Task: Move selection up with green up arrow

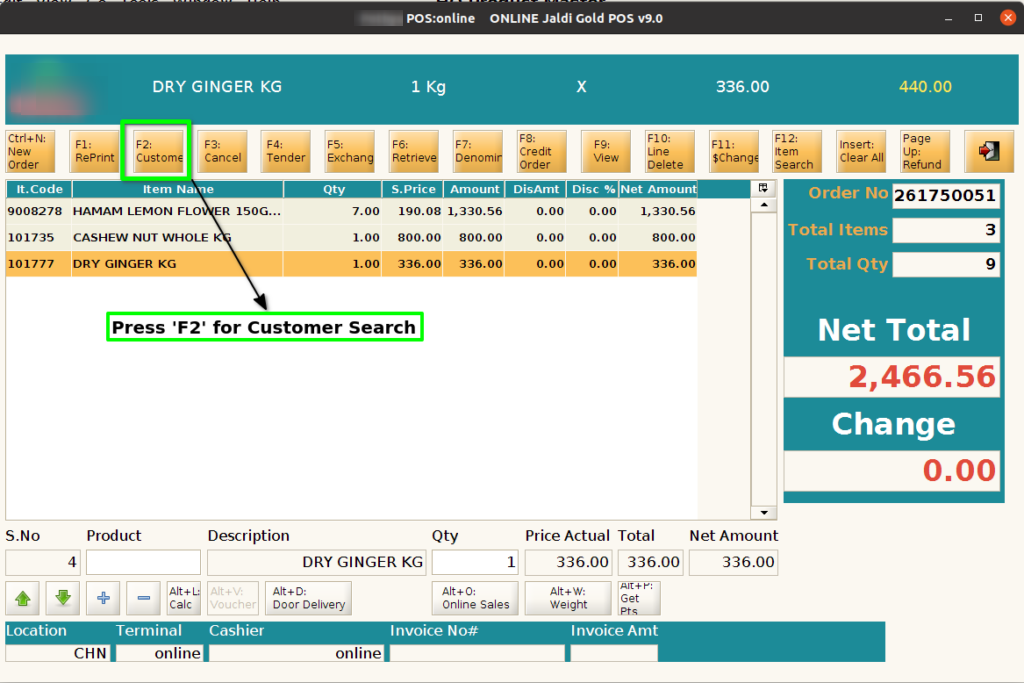Action: [23, 598]
